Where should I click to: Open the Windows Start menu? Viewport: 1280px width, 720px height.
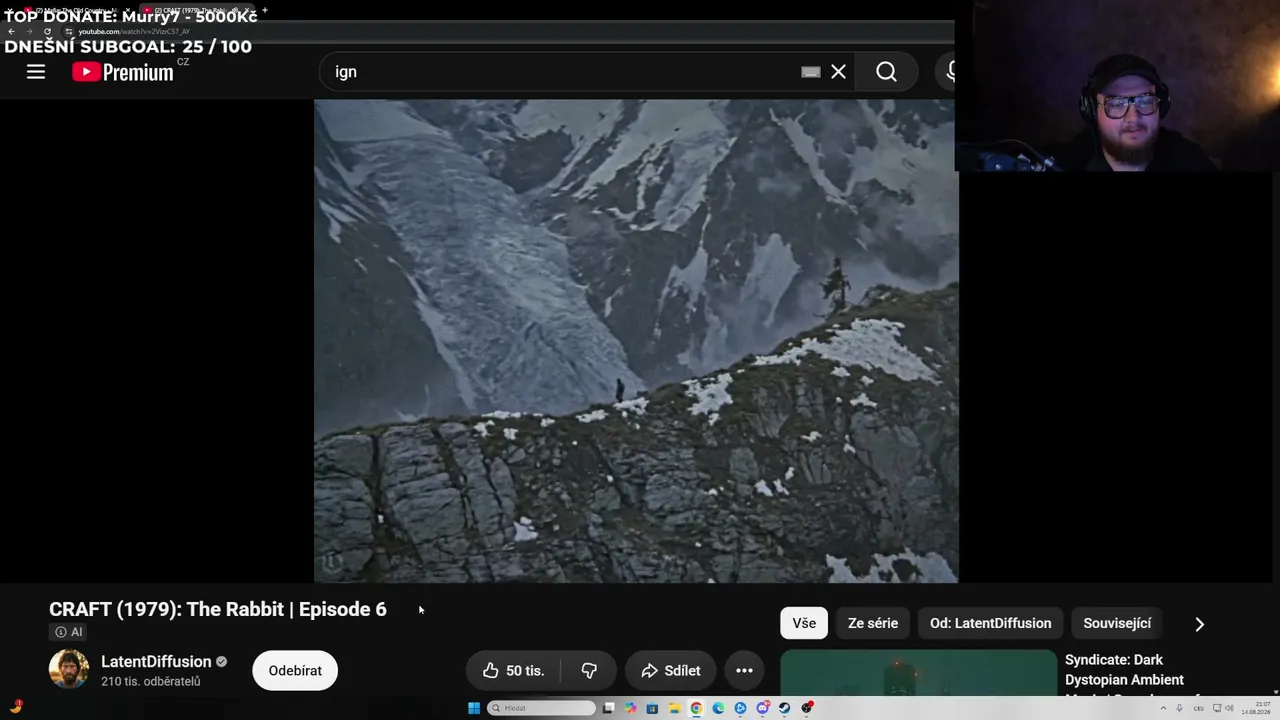click(x=474, y=708)
